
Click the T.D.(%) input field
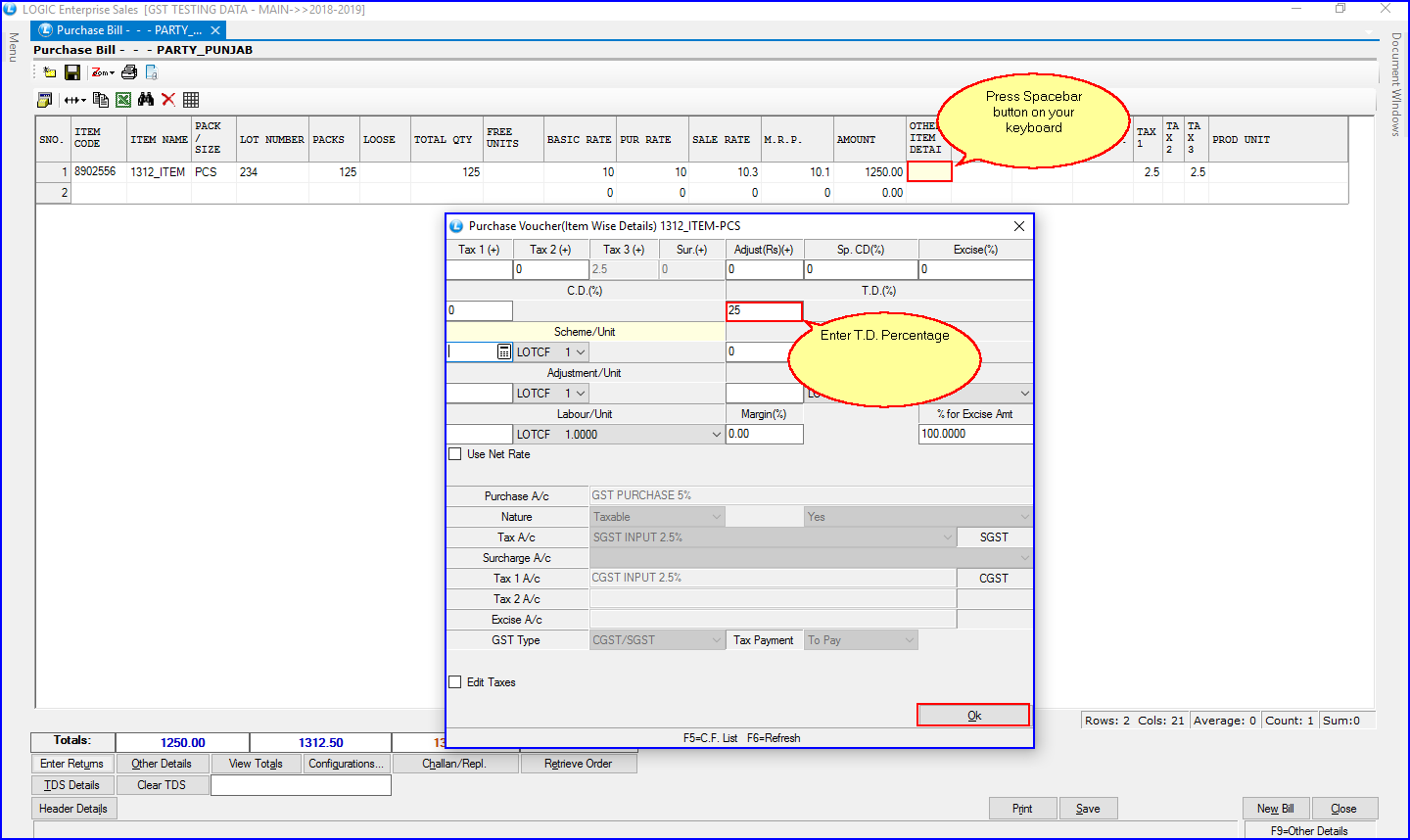click(764, 310)
